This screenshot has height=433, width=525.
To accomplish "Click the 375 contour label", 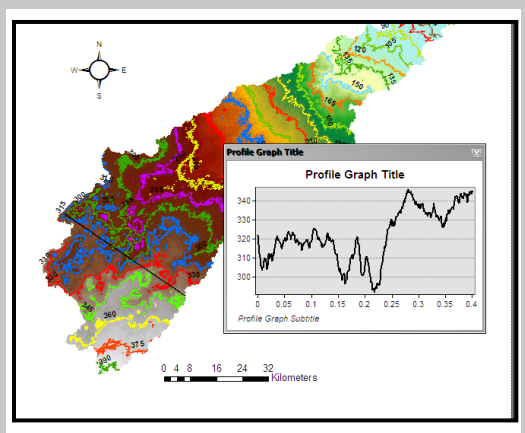I will pyautogui.click(x=138, y=344).
